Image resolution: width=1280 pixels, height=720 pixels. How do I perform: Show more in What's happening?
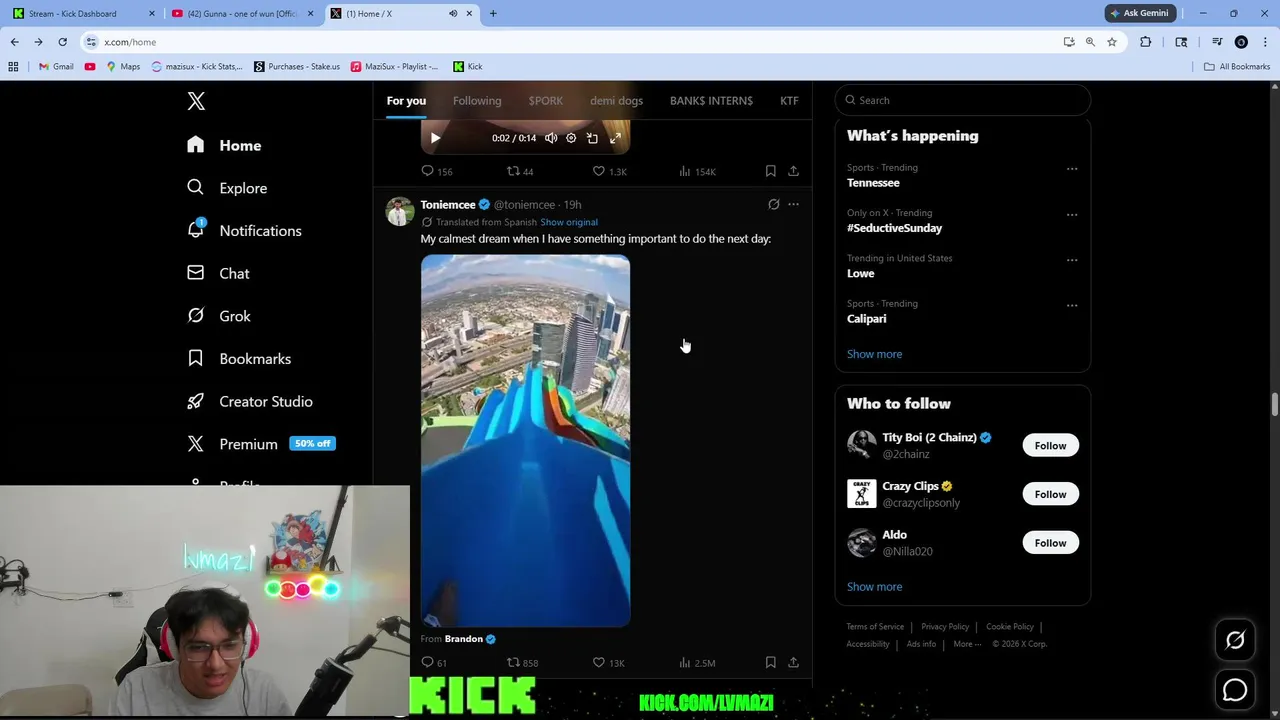[874, 354]
